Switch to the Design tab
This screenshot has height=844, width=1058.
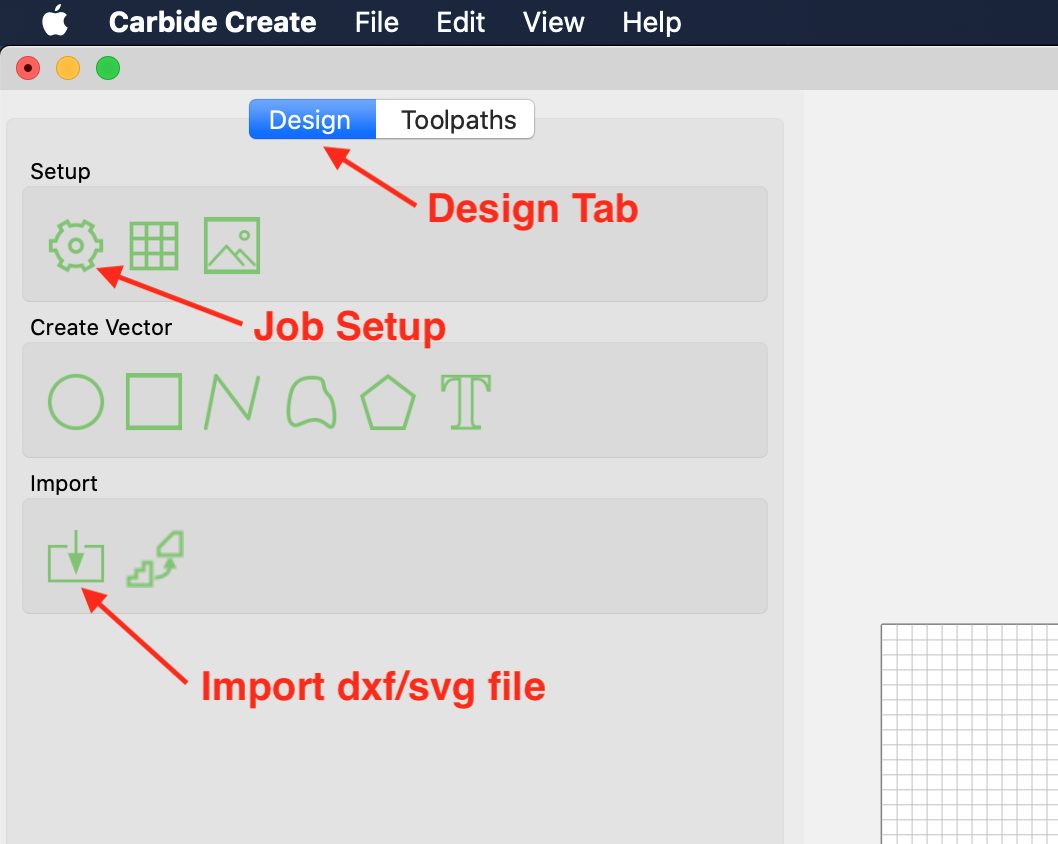pos(311,120)
